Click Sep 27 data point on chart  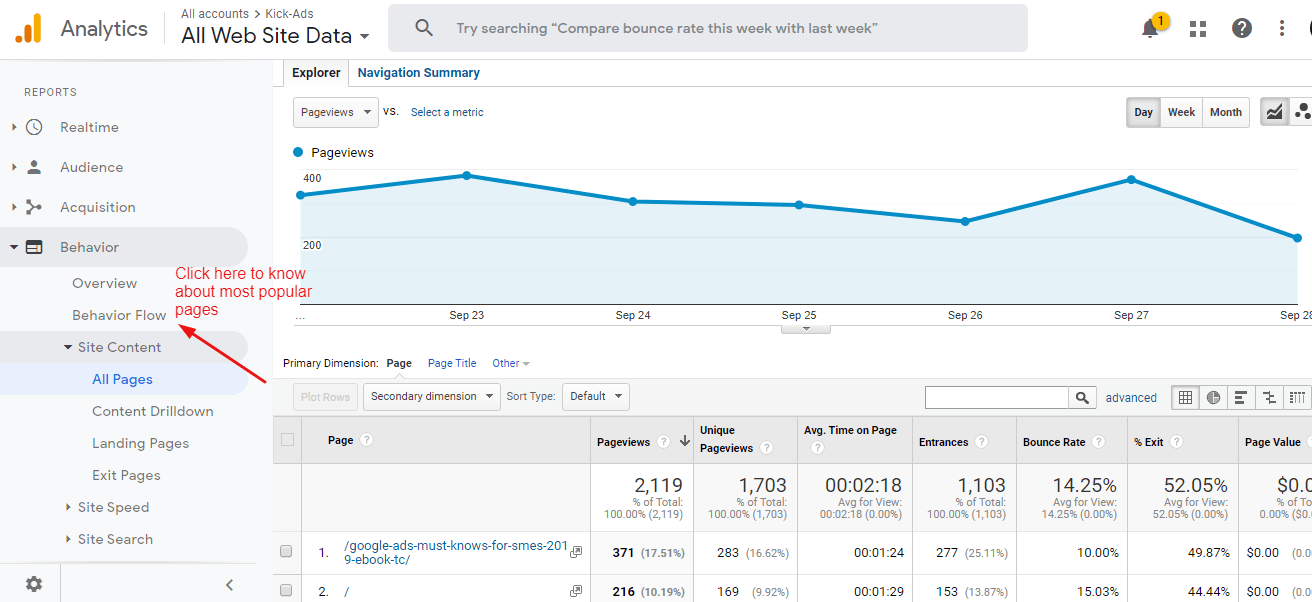pos(1131,179)
